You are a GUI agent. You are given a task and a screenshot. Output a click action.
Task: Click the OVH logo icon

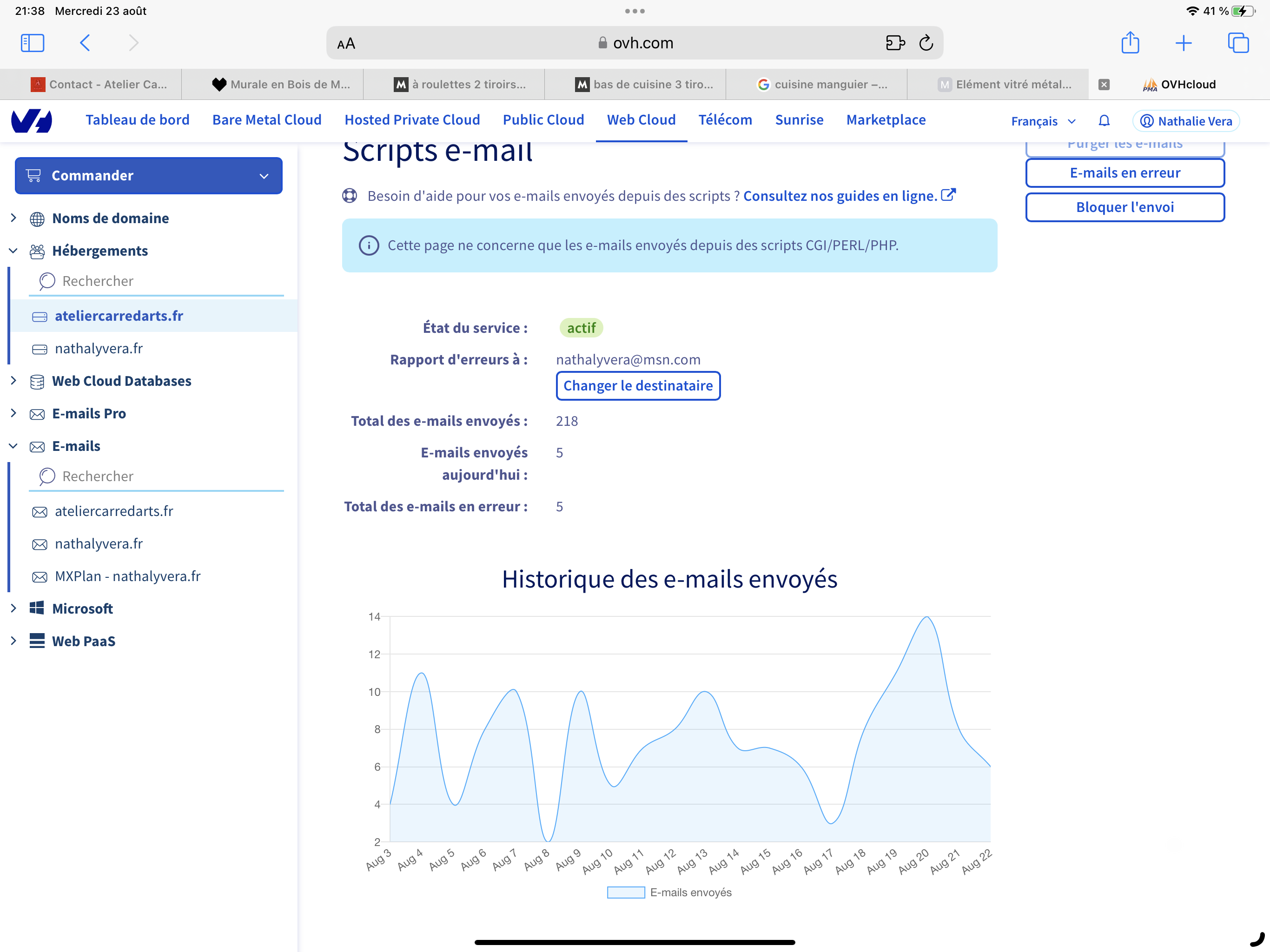tap(32, 120)
